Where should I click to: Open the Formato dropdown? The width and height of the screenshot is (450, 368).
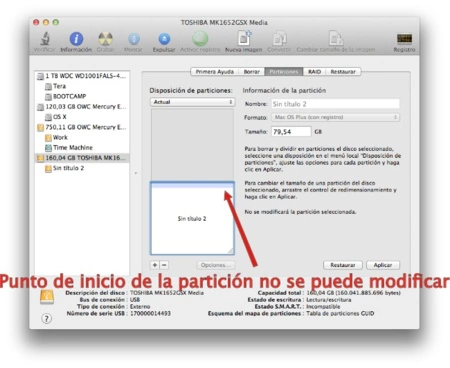point(336,117)
